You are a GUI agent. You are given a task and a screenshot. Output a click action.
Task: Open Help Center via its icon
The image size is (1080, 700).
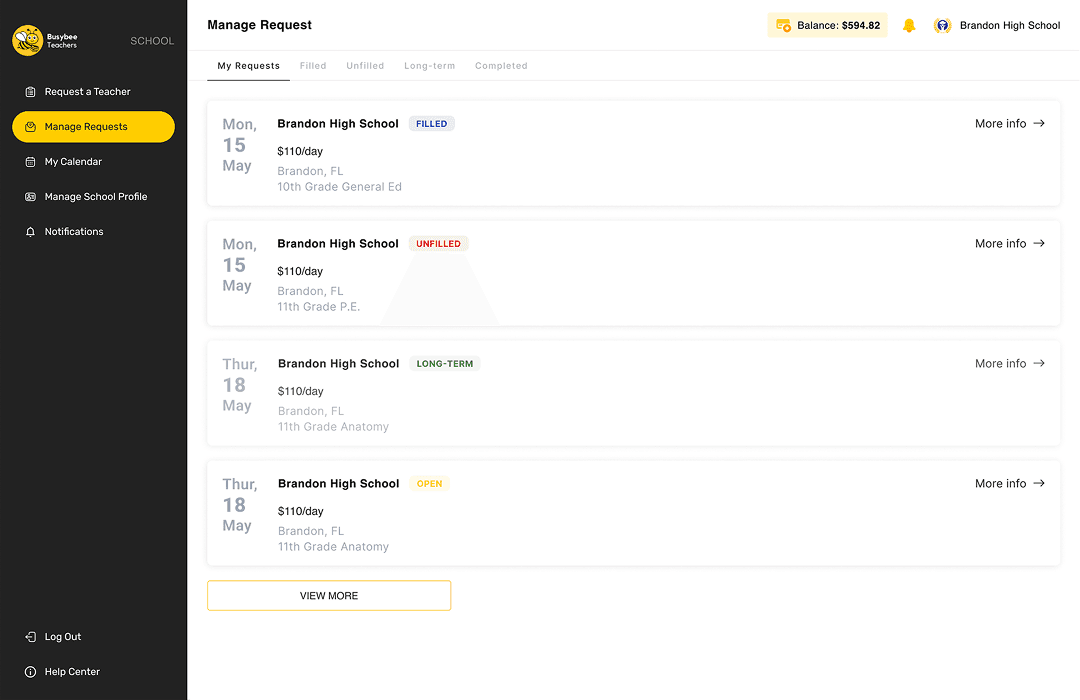click(29, 671)
